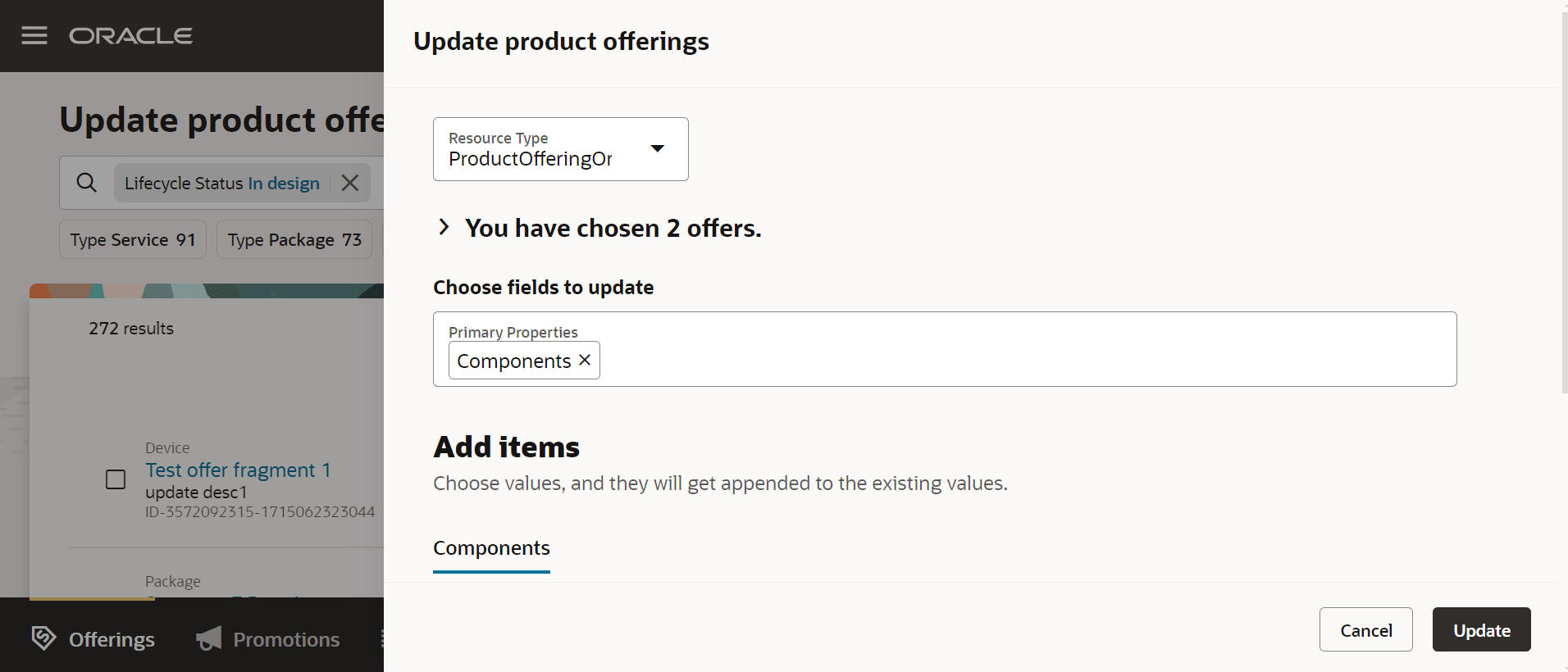Click the Update button
Viewport: 1568px width, 672px height.
coord(1481,629)
